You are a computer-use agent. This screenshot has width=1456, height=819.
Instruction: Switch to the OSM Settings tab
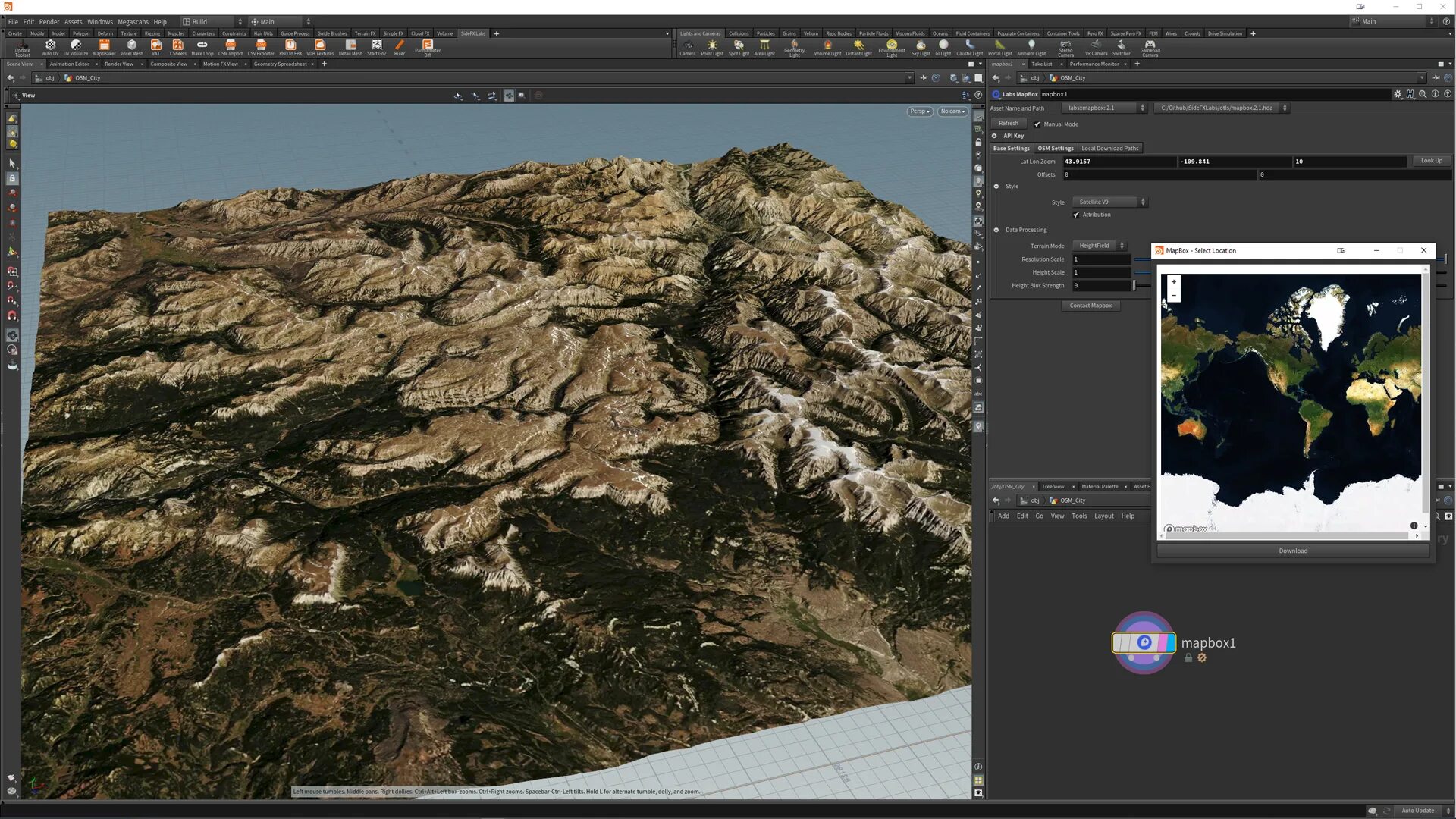pyautogui.click(x=1056, y=149)
